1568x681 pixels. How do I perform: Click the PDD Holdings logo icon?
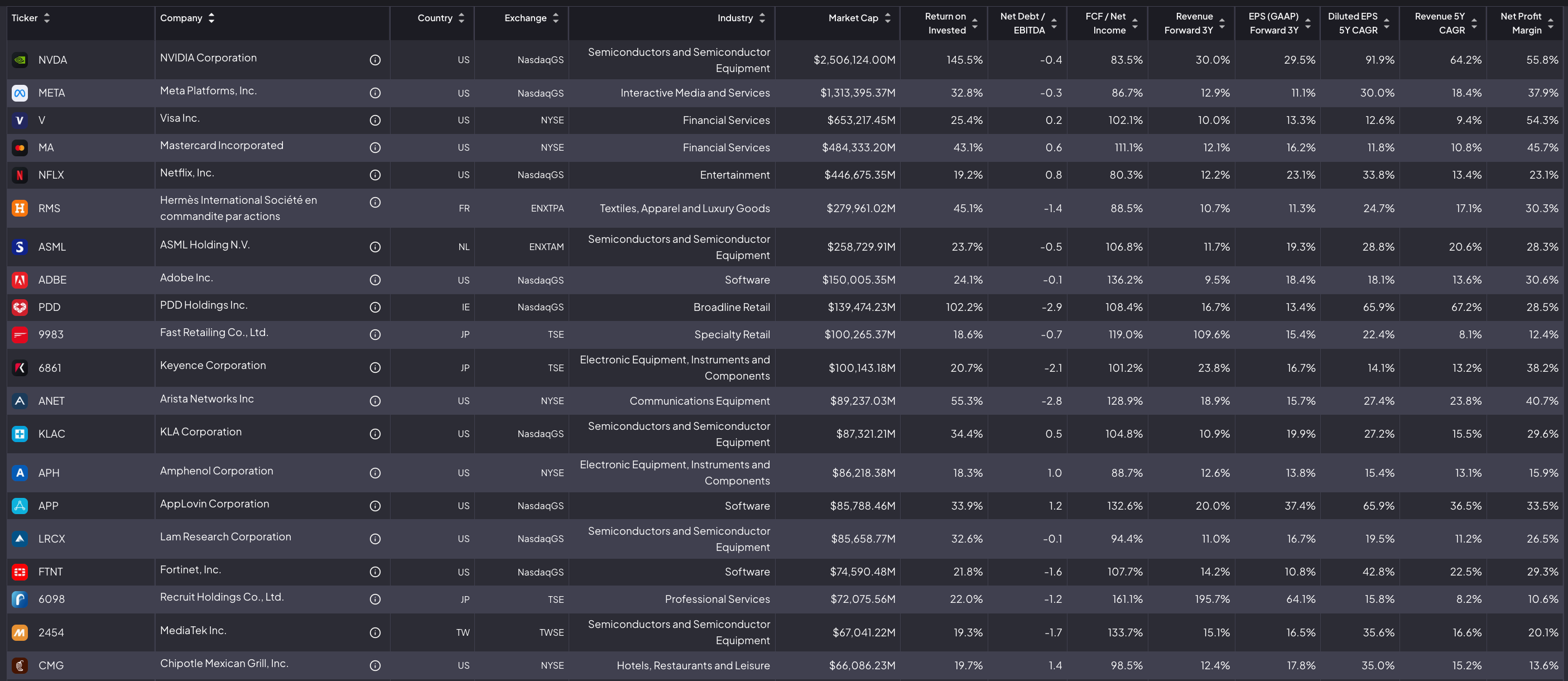click(20, 307)
